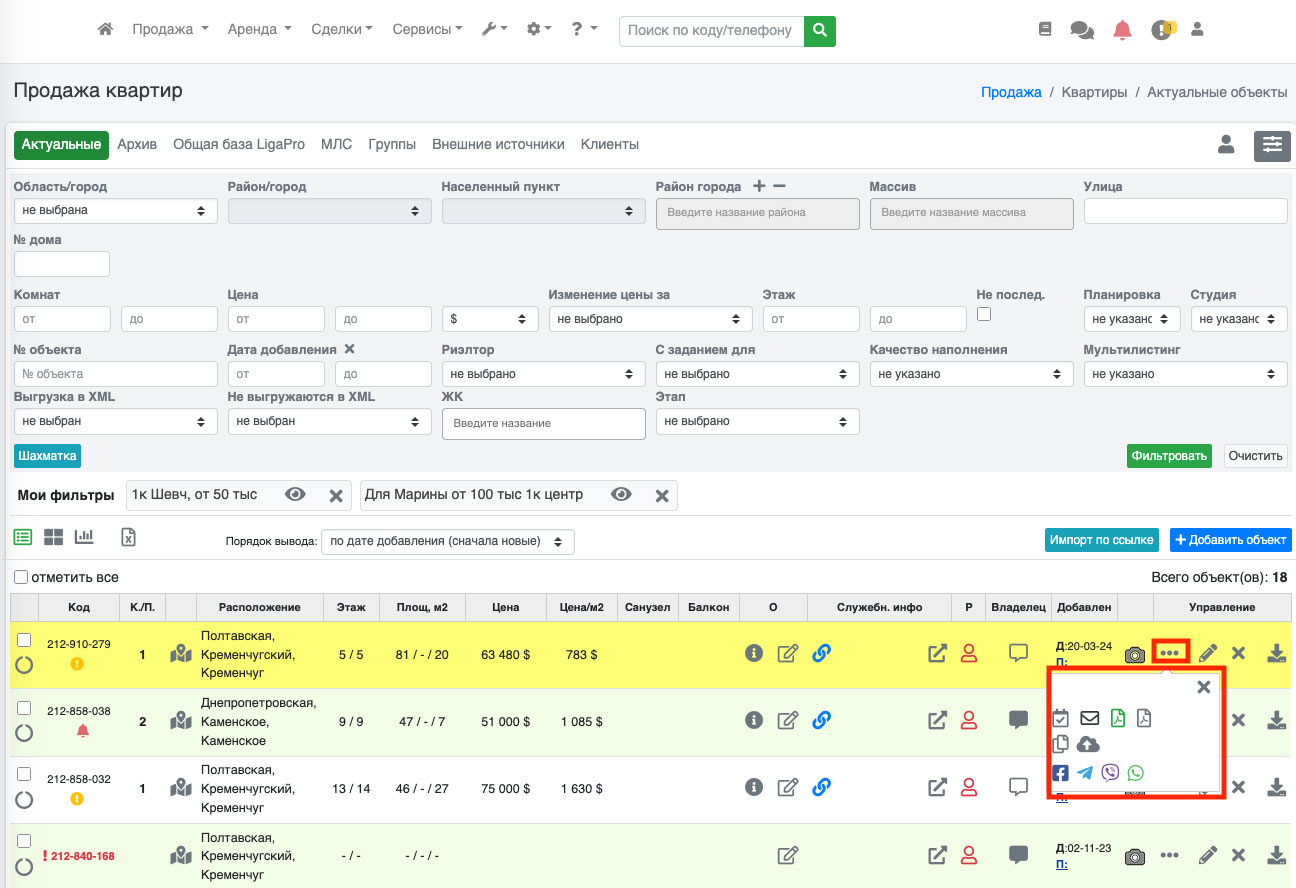
Task: Open the 'Сделки' top menu
Action: coord(341,30)
